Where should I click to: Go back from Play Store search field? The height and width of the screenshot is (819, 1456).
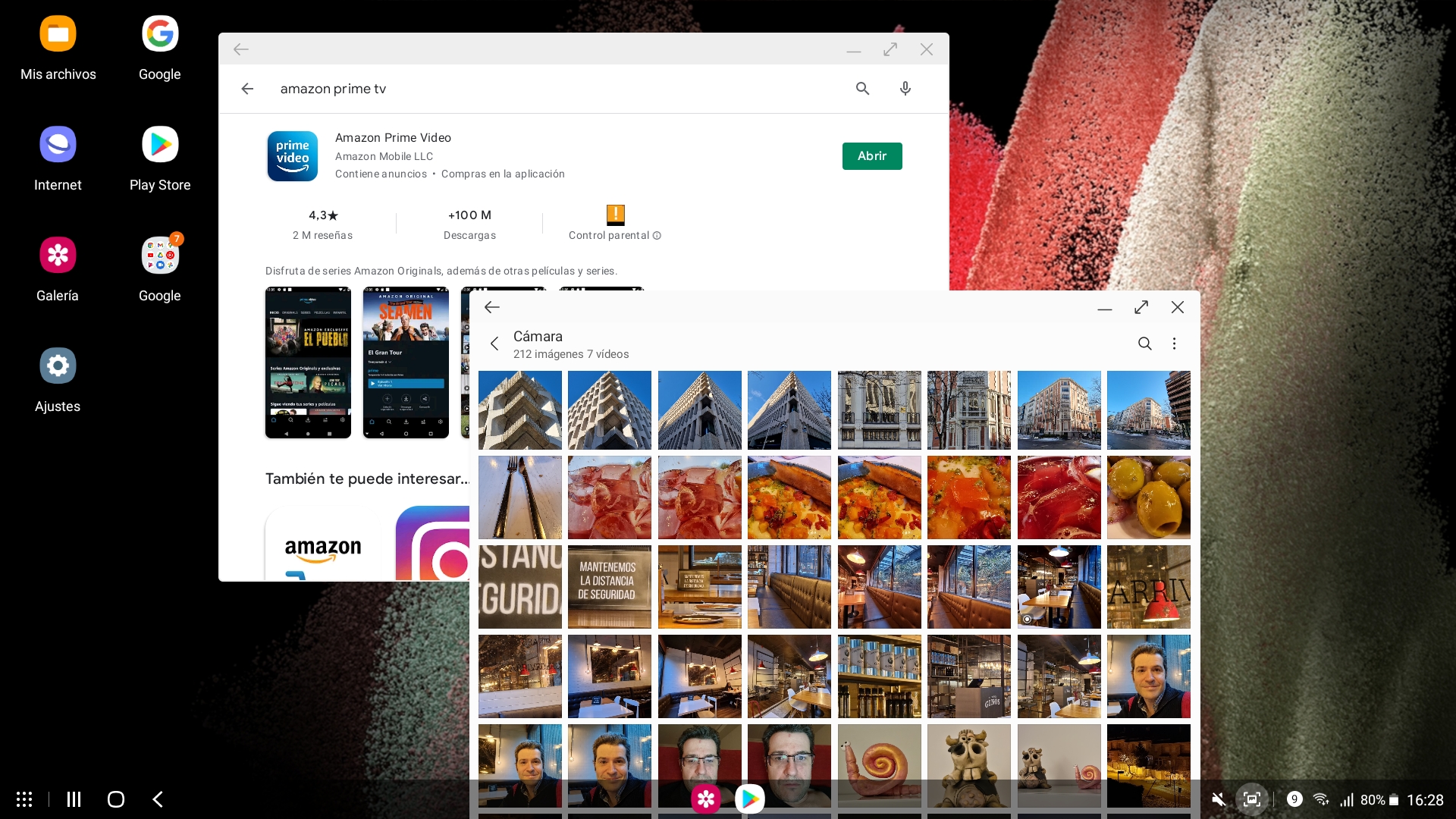pyautogui.click(x=247, y=89)
